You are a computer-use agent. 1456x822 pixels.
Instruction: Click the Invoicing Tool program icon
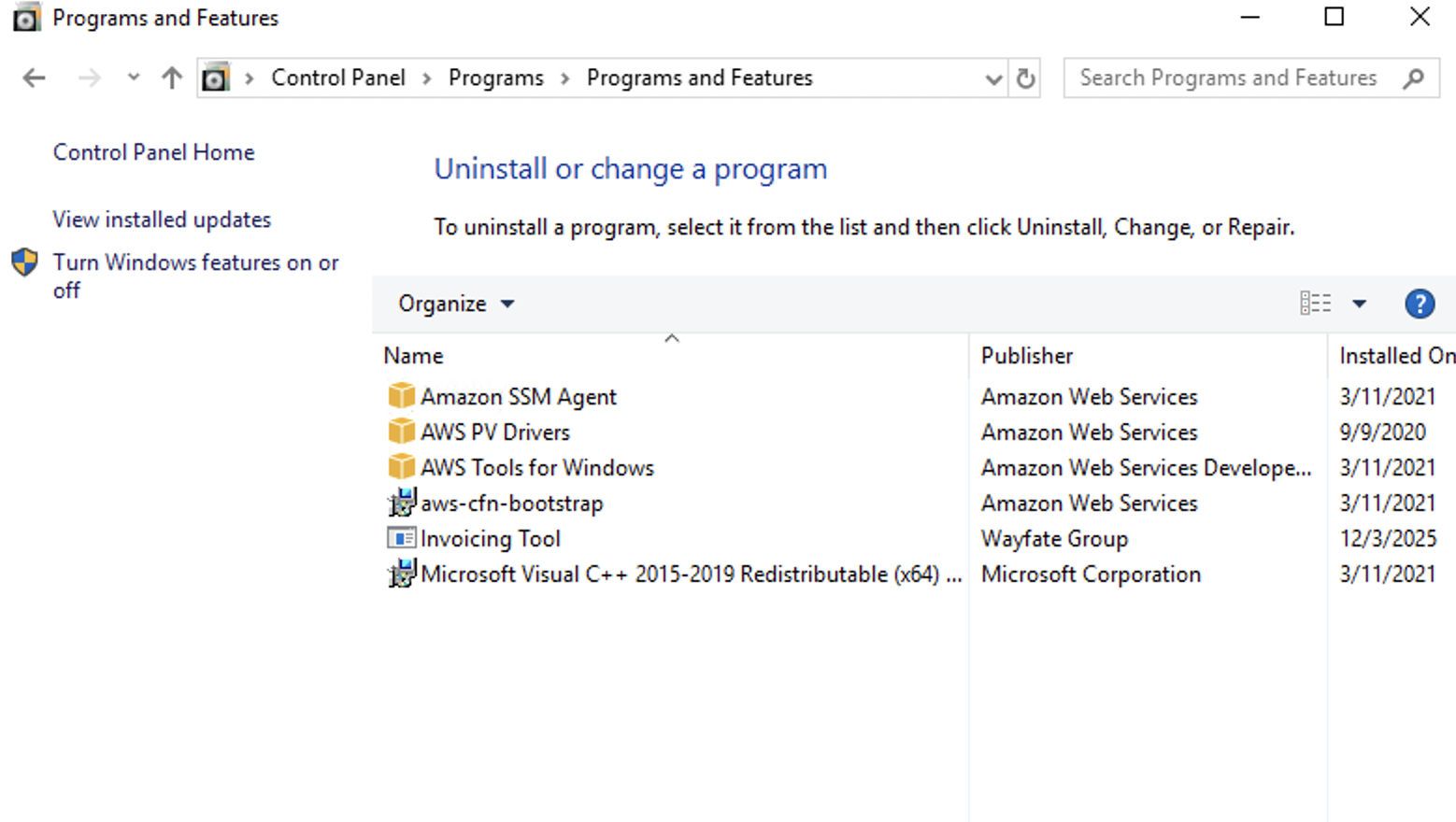click(401, 538)
